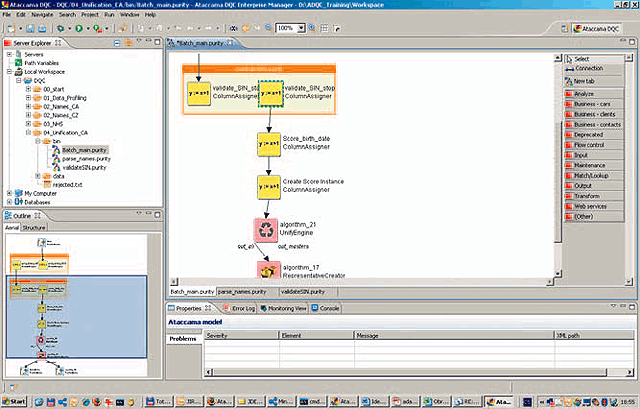Select parse_names.purity file in tree
The height and width of the screenshot is (409, 640).
(86, 159)
